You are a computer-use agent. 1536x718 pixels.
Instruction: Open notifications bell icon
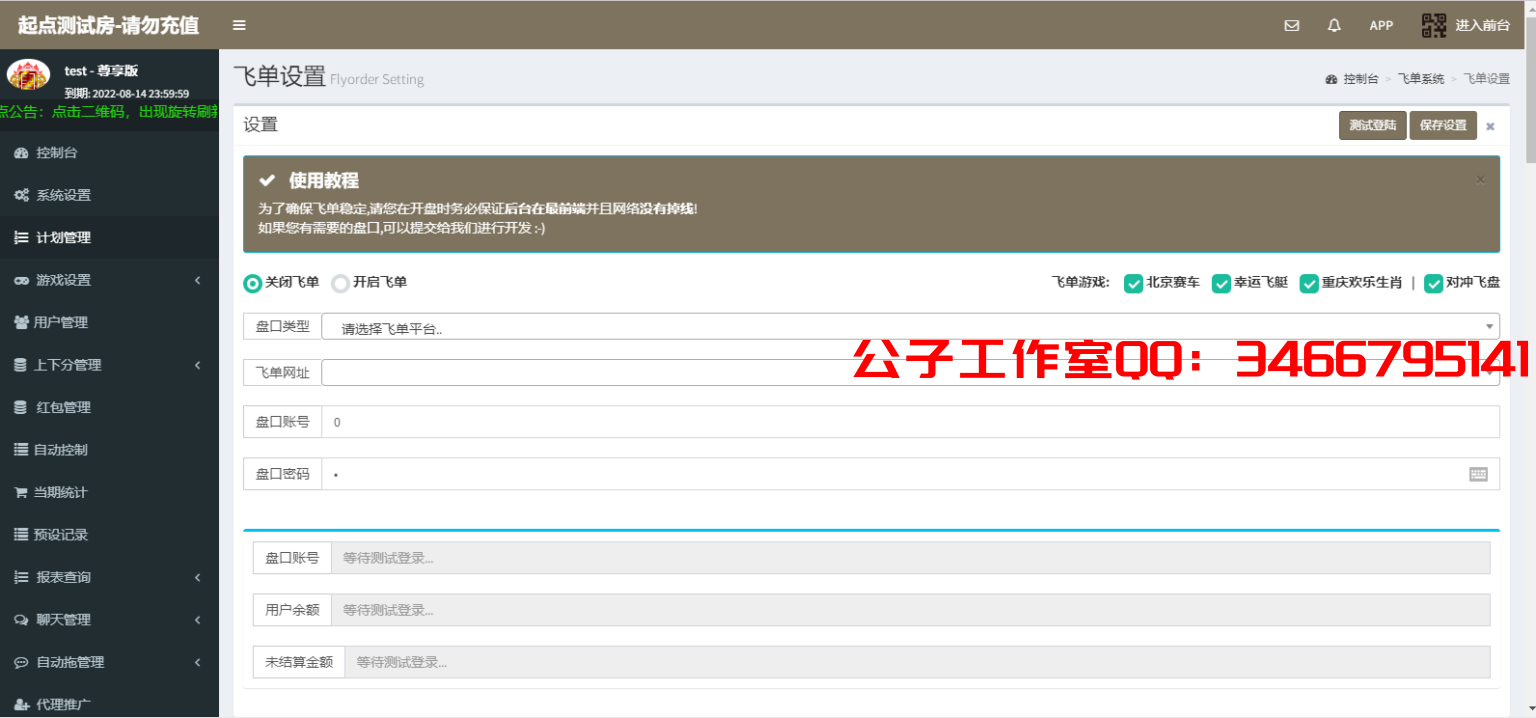[x=1334, y=25]
